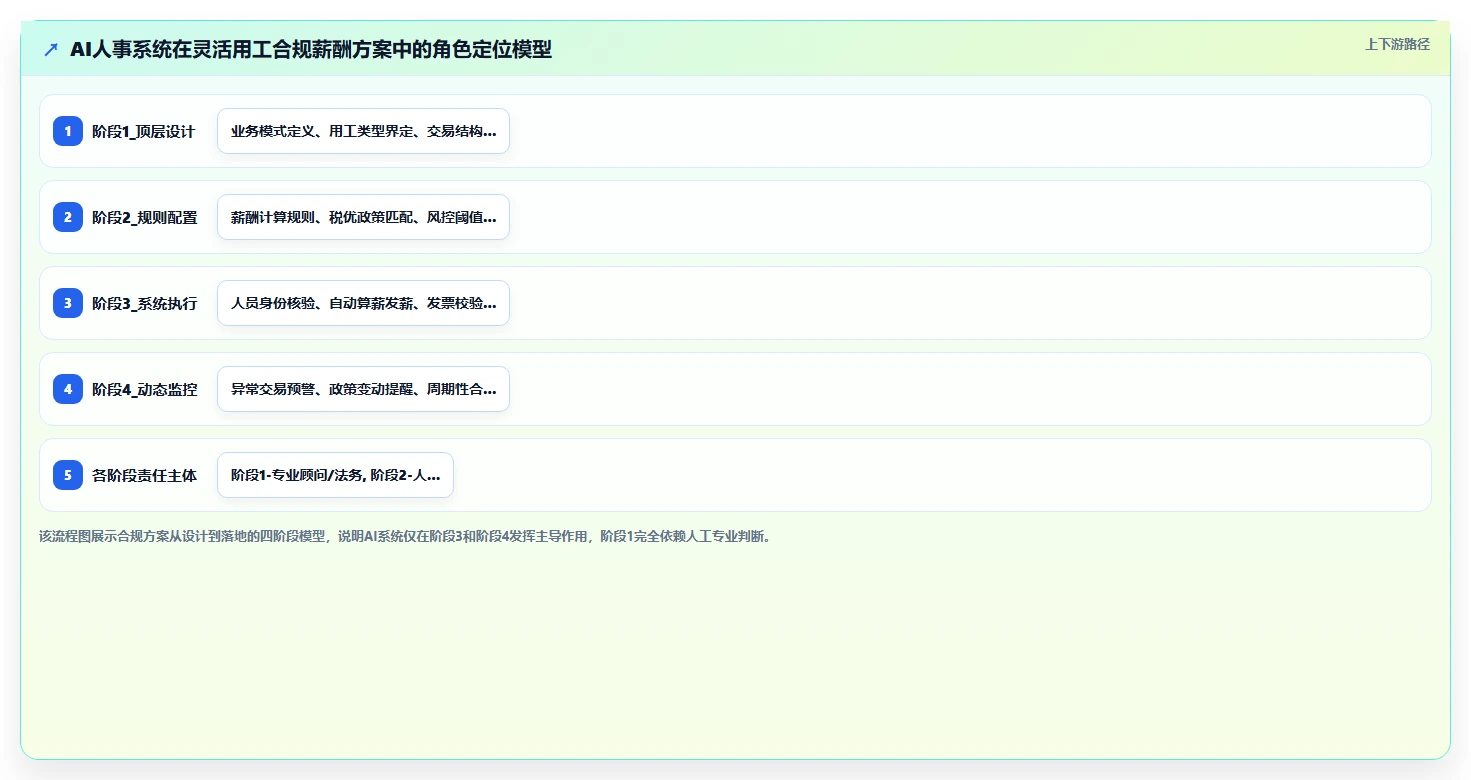Open the 阶段1-专业顾问/法务 detail chip
This screenshot has width=1471, height=780.
(x=335, y=475)
